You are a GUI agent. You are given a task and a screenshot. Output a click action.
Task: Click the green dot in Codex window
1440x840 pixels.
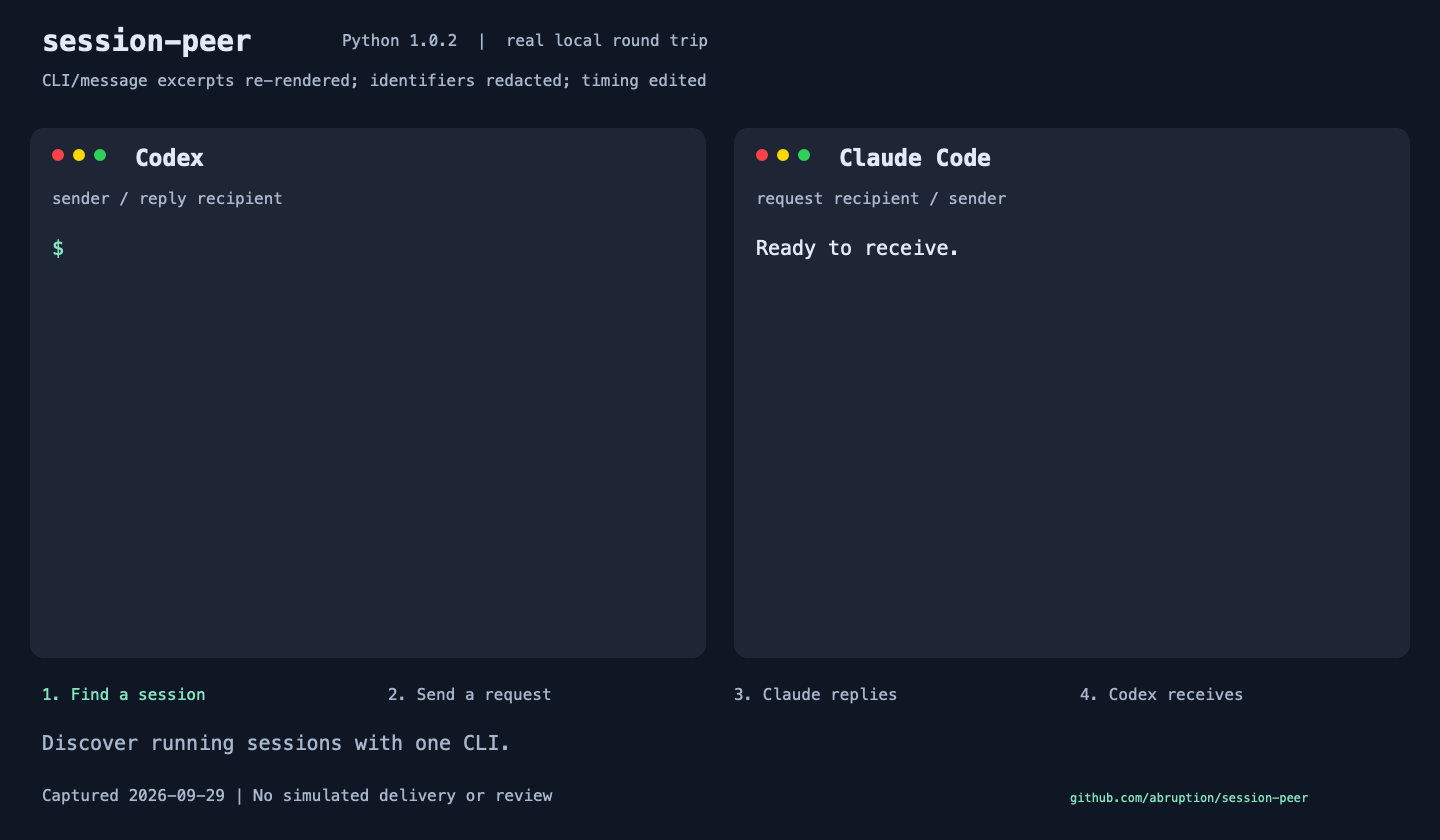pos(100,155)
